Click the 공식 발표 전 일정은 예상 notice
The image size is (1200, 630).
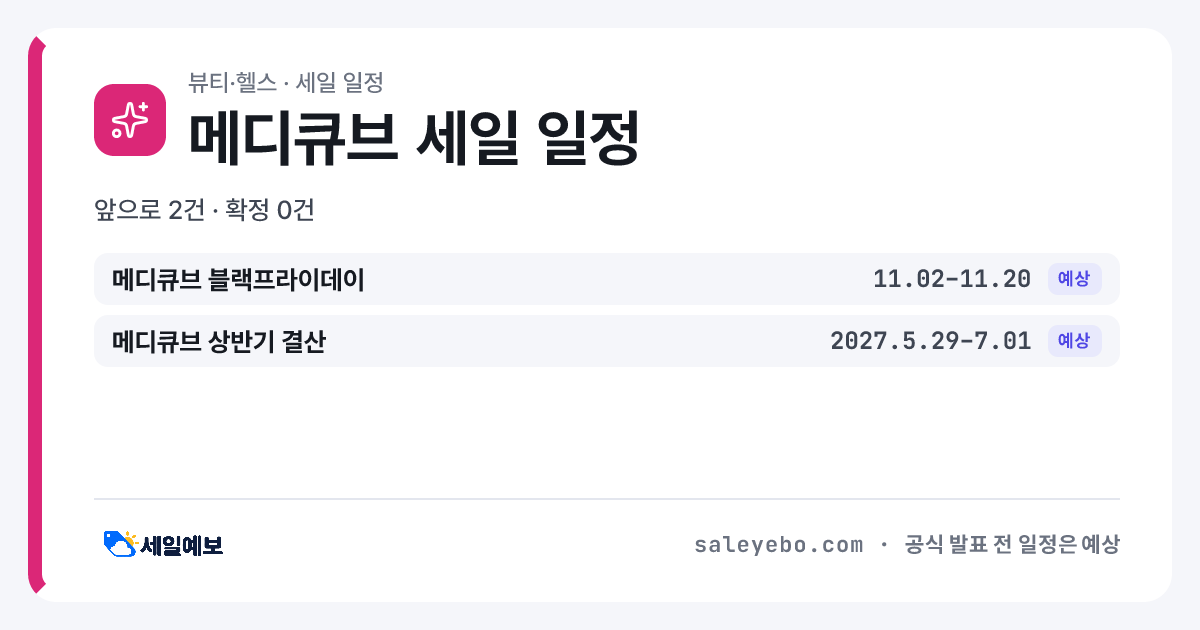1011,545
